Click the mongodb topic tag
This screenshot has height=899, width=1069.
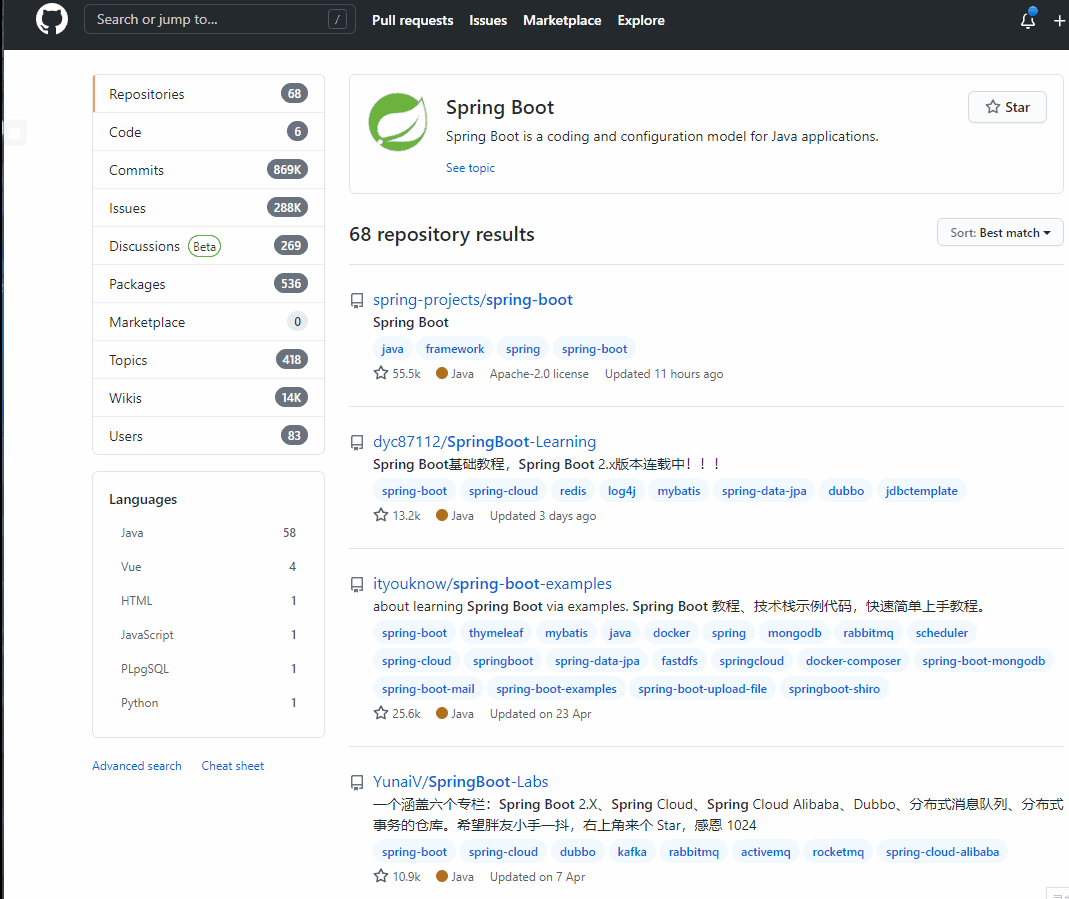pos(794,633)
